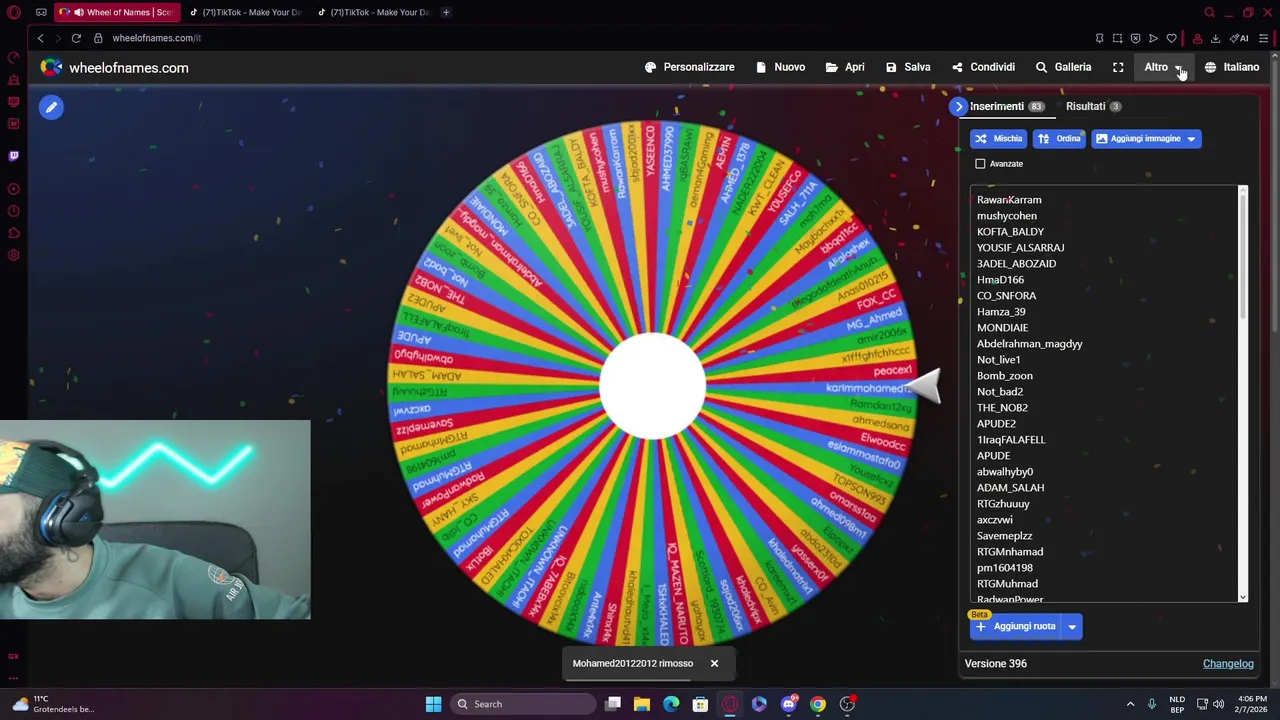Click the Windows taskbar search box

coord(523,704)
